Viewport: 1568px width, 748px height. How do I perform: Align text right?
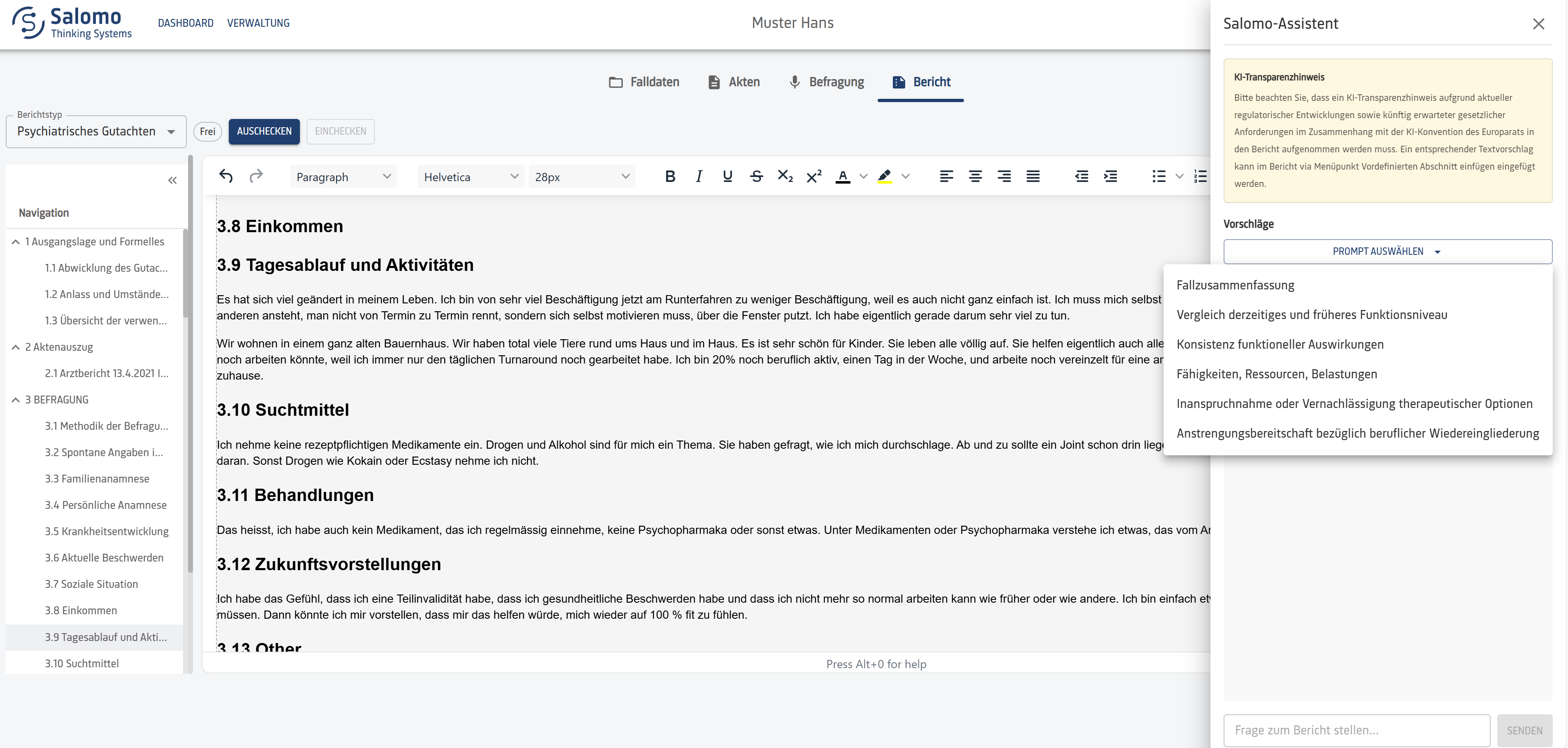click(x=1004, y=177)
